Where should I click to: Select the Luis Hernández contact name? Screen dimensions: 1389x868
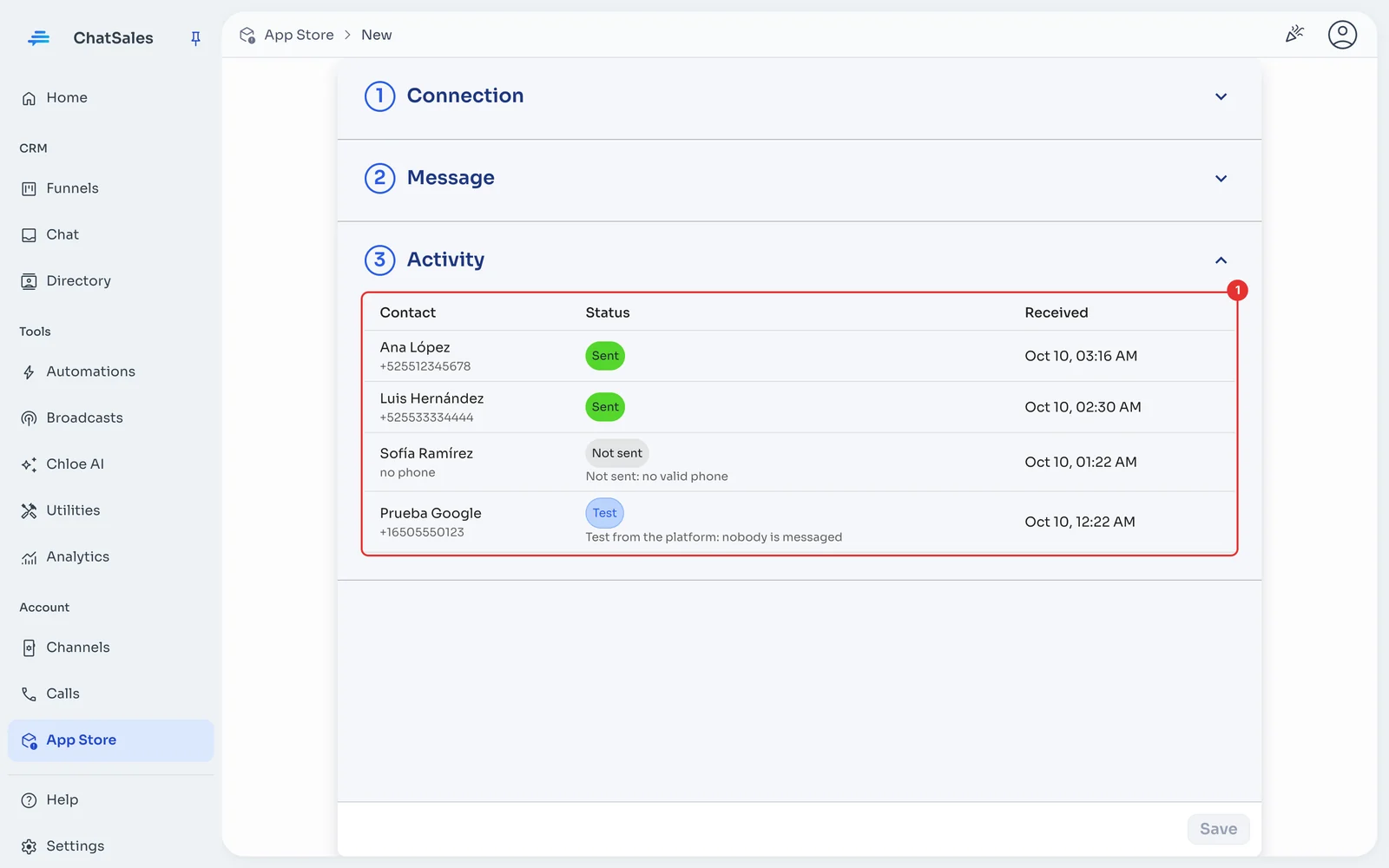(431, 398)
